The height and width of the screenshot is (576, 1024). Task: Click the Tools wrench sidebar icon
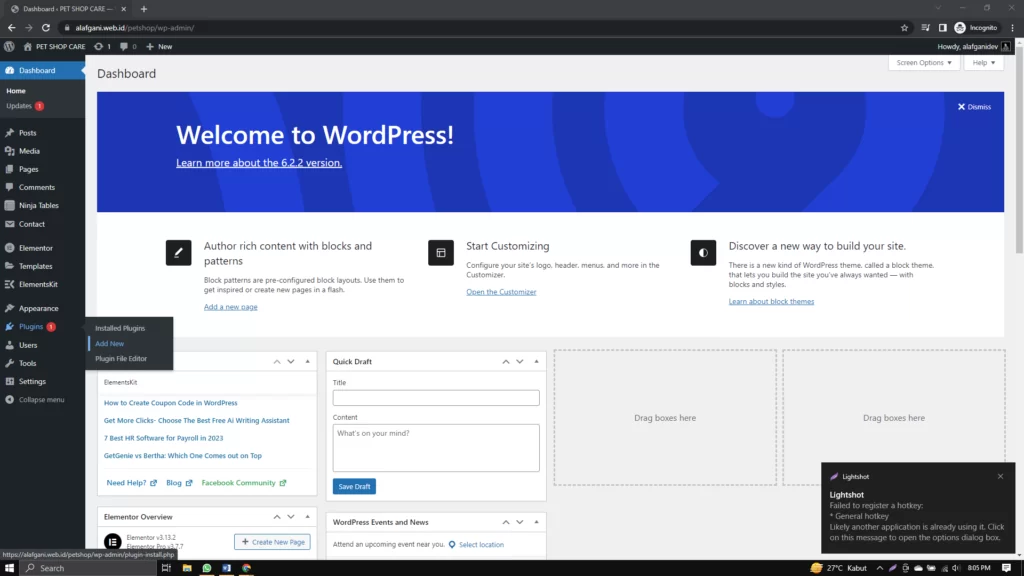(10, 363)
